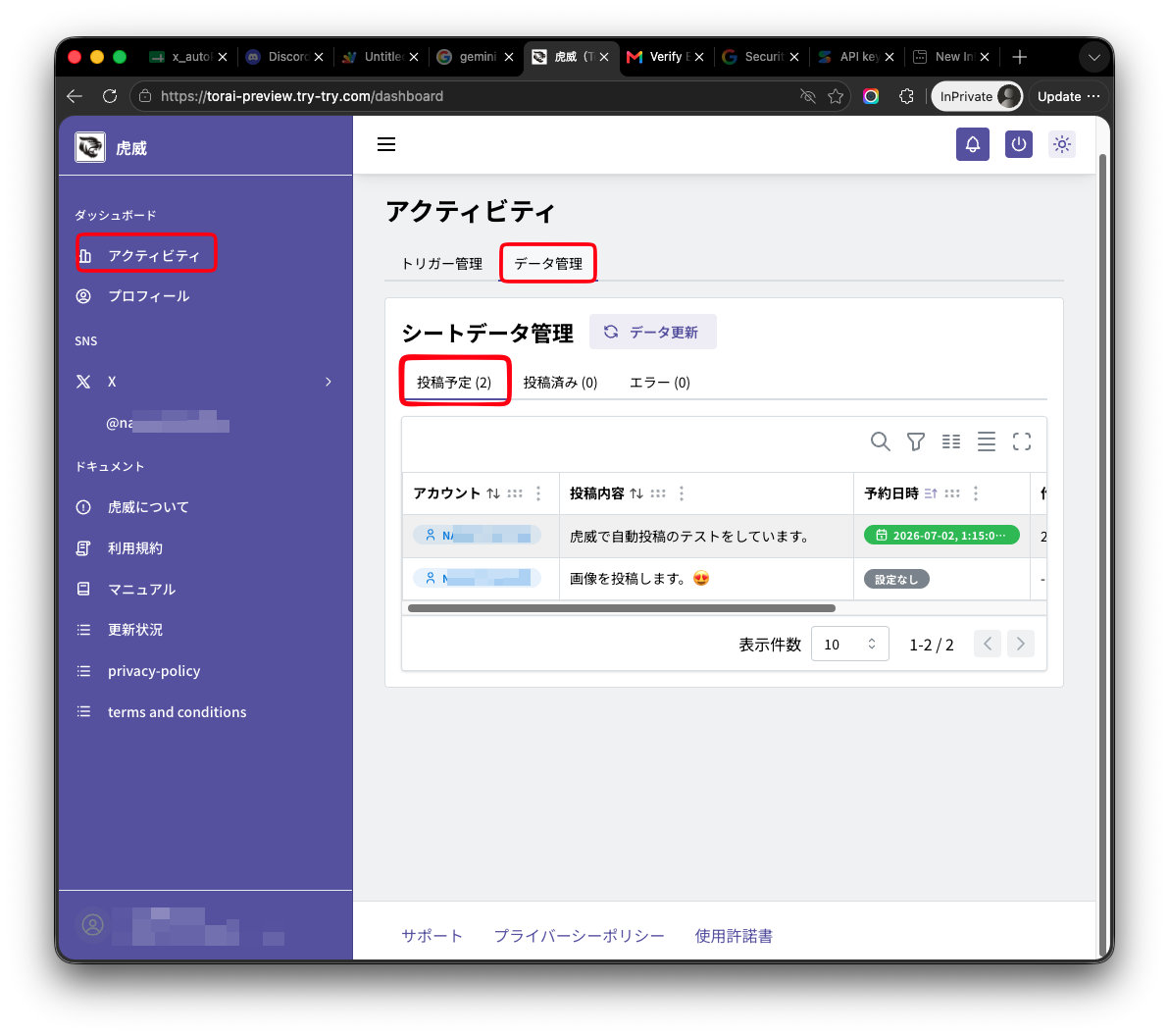This screenshot has height=1036, width=1169.
Task: Click the browser Update button
Action: coord(1068,96)
